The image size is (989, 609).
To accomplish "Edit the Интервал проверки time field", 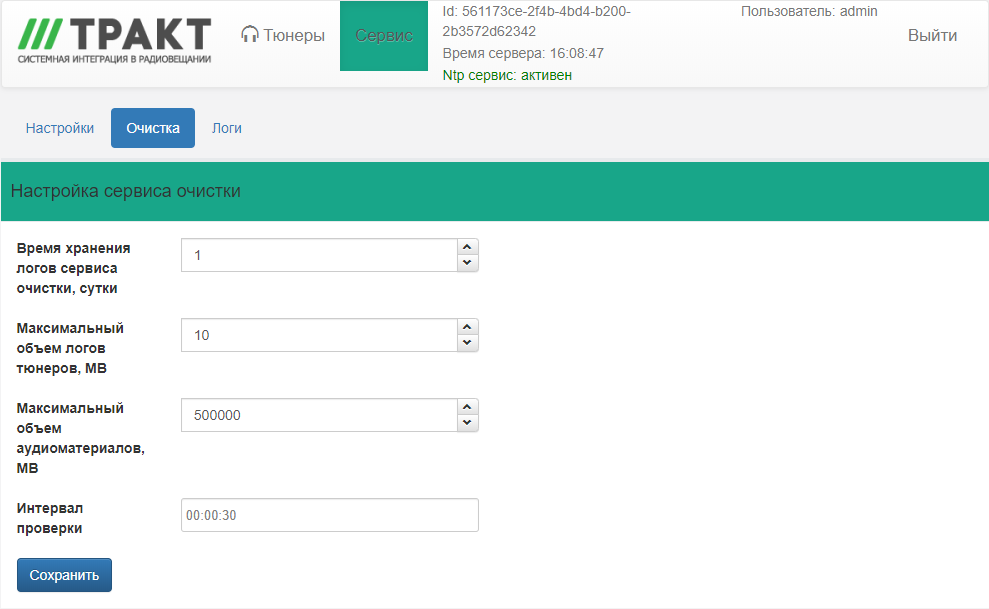I will click(x=329, y=515).
